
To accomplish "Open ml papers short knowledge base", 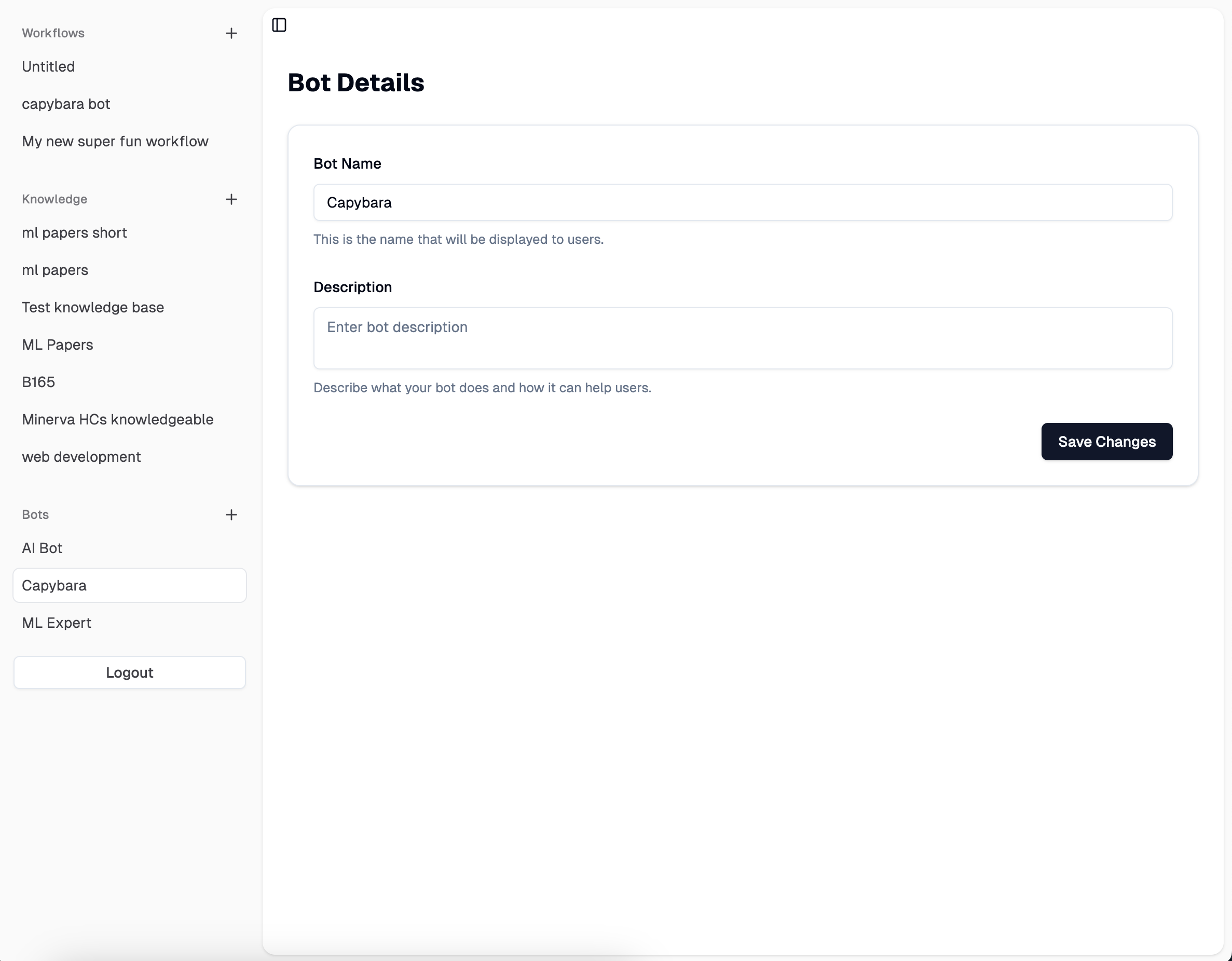I will [x=74, y=232].
